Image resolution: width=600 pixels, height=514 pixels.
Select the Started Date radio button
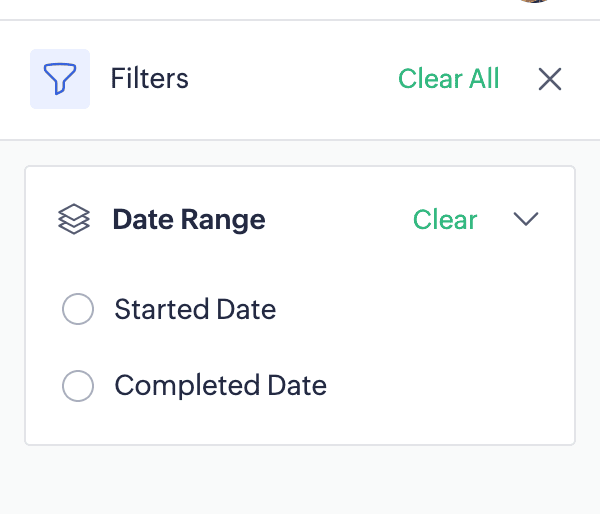78,310
